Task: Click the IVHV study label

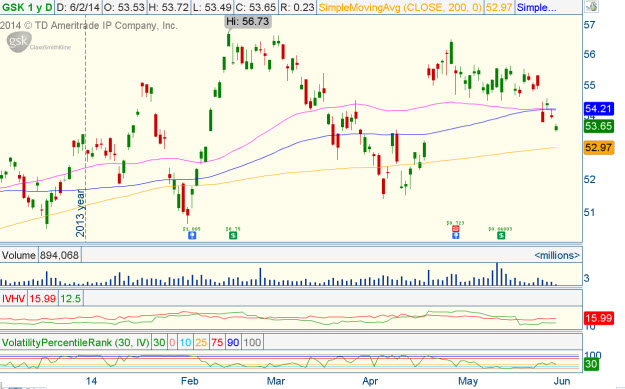Action: 14,299
